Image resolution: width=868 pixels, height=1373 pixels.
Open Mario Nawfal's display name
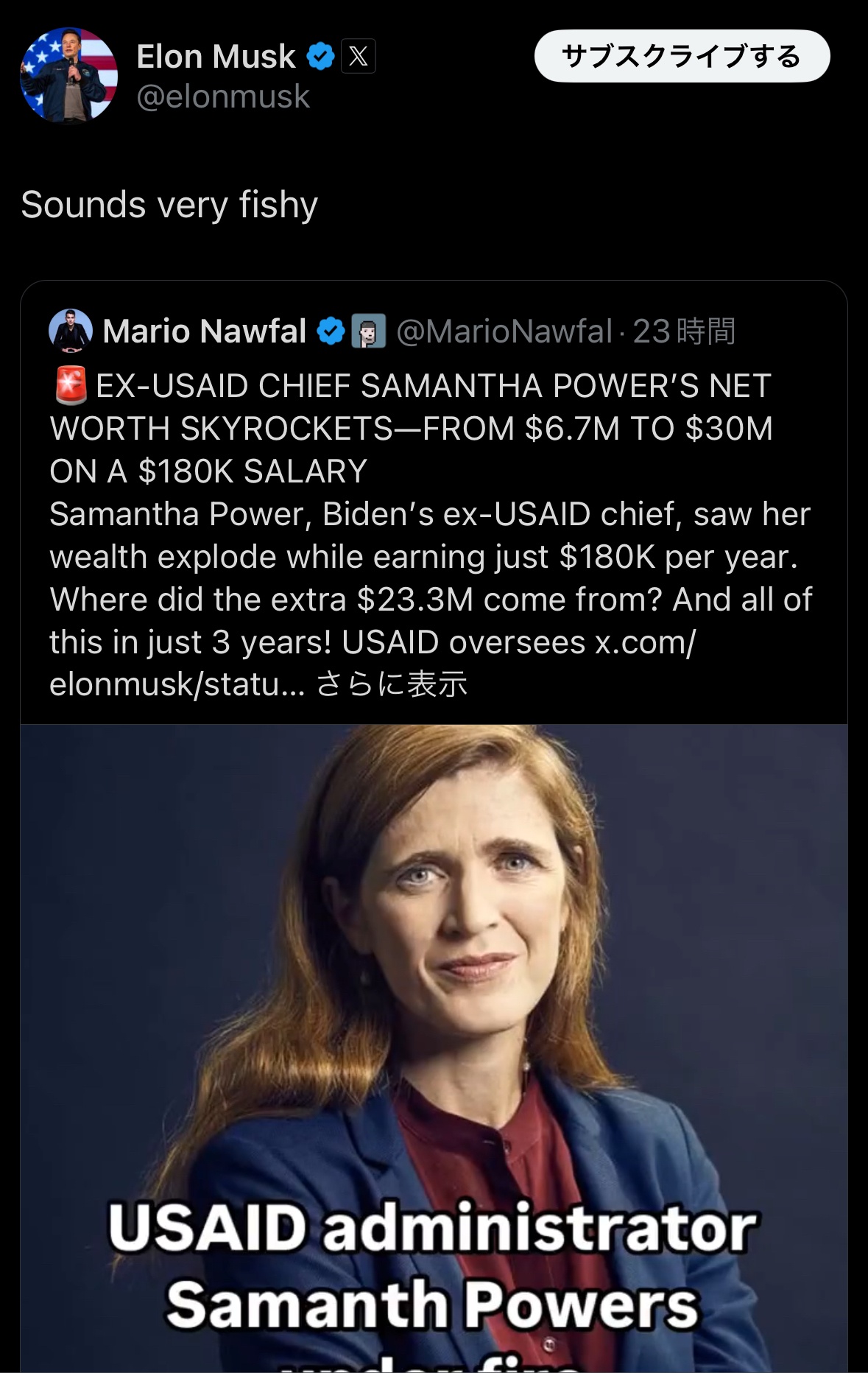(x=205, y=331)
